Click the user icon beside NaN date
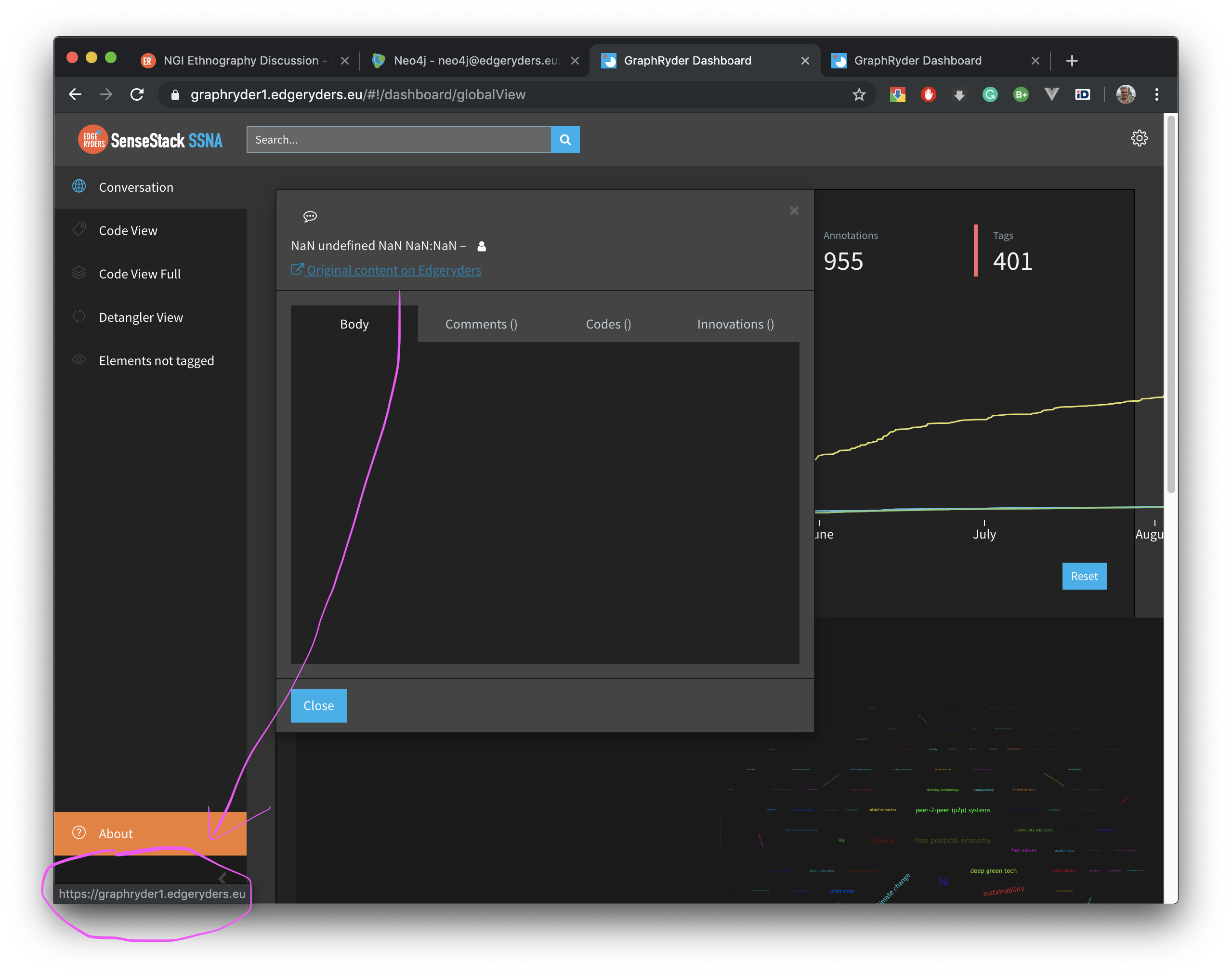The width and height of the screenshot is (1232, 975). (x=482, y=246)
